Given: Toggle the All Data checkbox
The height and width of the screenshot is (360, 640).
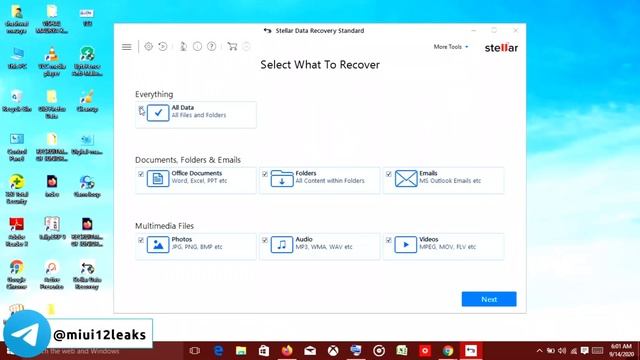Looking at the screenshot, I should (x=141, y=109).
